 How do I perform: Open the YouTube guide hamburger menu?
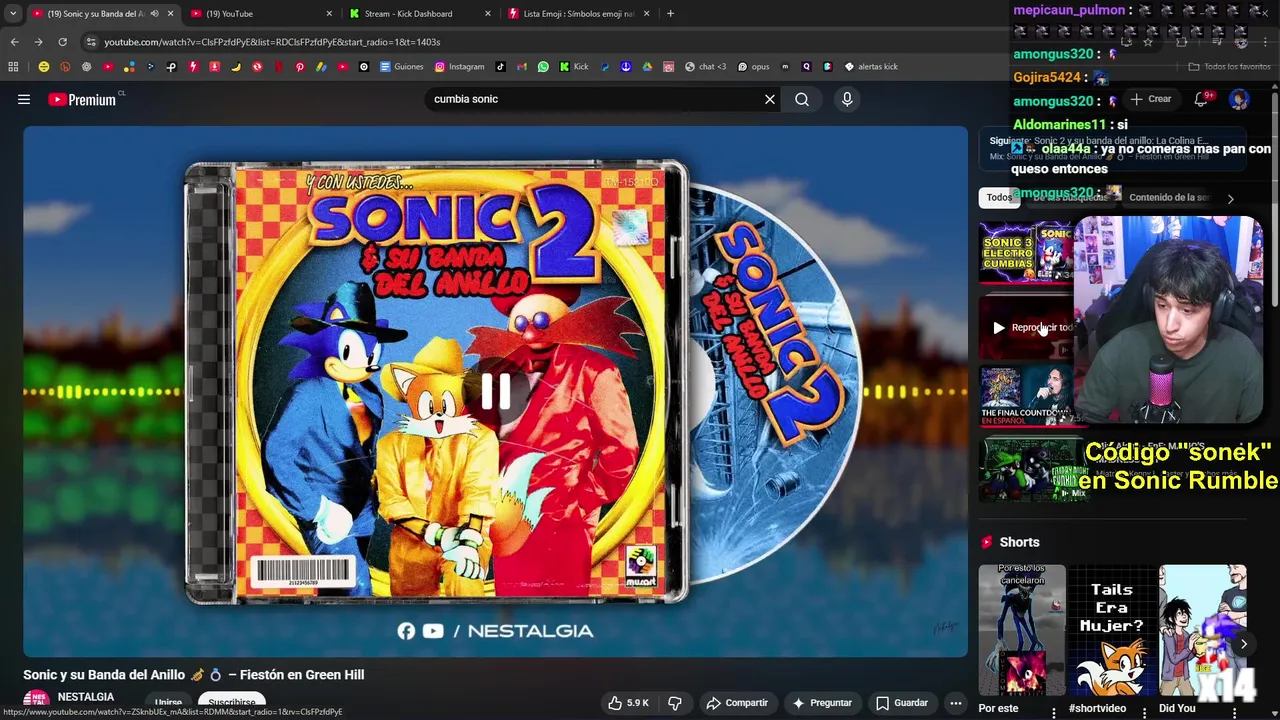[24, 99]
